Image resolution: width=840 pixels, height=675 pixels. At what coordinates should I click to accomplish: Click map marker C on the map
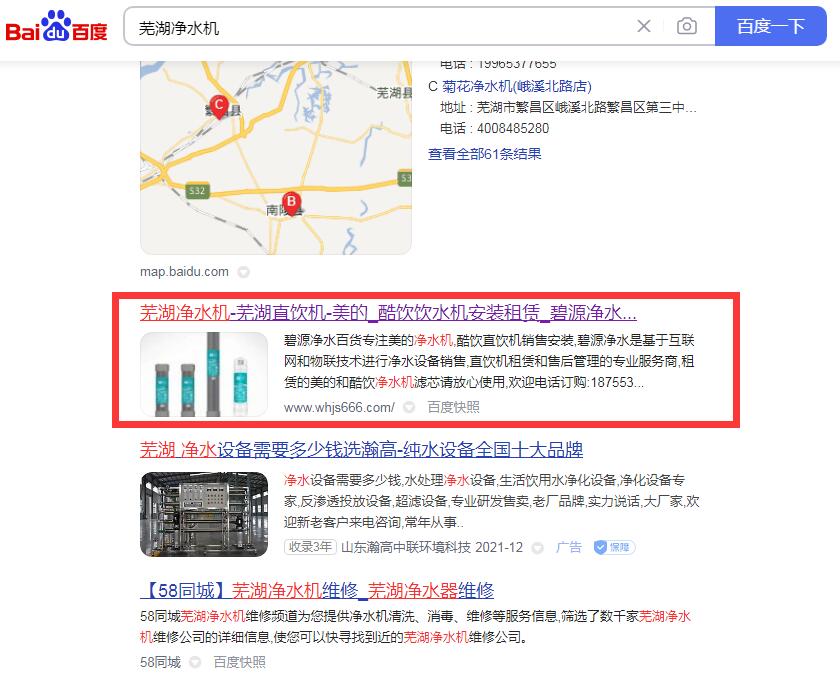point(218,105)
